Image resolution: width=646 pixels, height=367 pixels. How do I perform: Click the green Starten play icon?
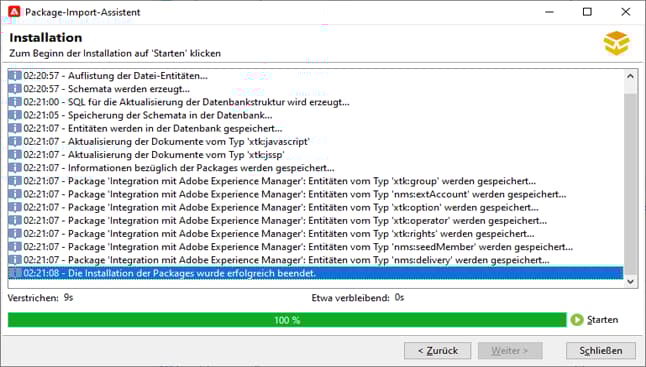point(577,320)
